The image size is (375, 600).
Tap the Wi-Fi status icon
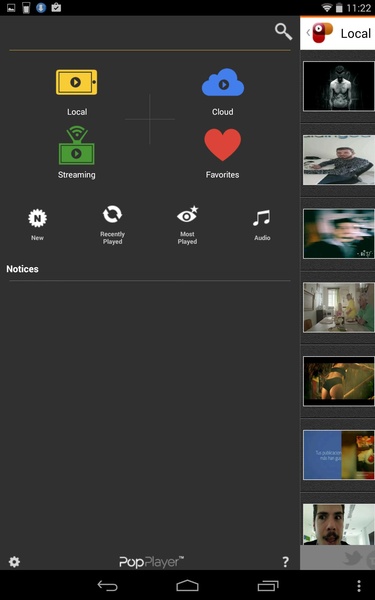(x=327, y=7)
